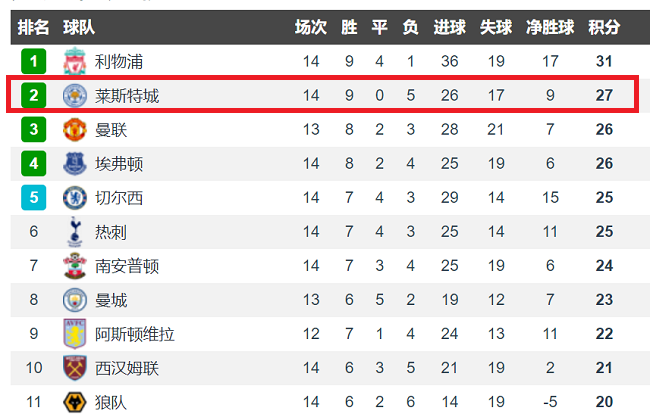Click the Everton club badge
This screenshot has width=650, height=417.
click(73, 164)
